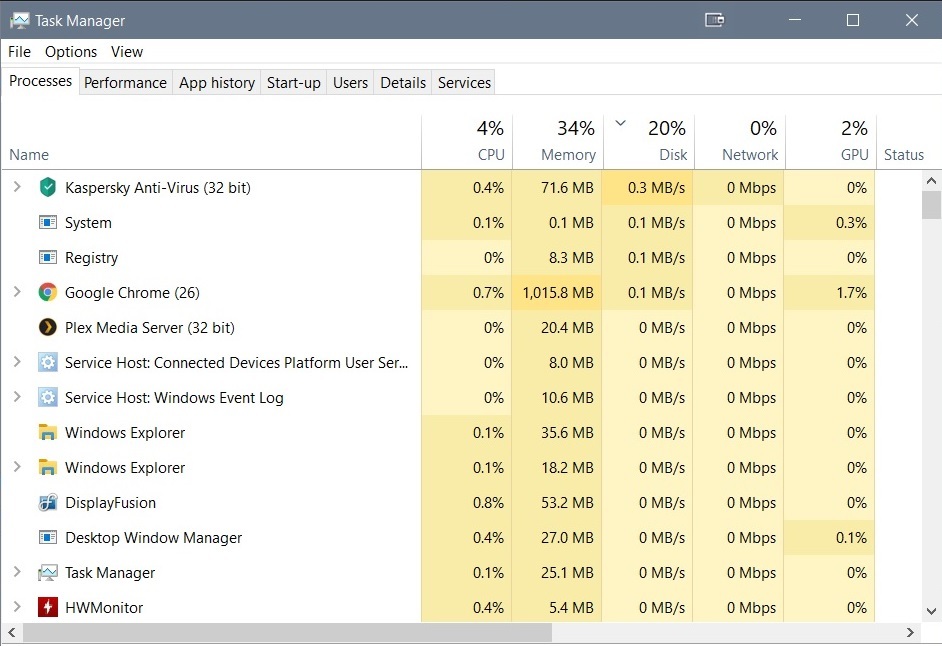Click the vertical scrollbar down arrow

tap(931, 610)
